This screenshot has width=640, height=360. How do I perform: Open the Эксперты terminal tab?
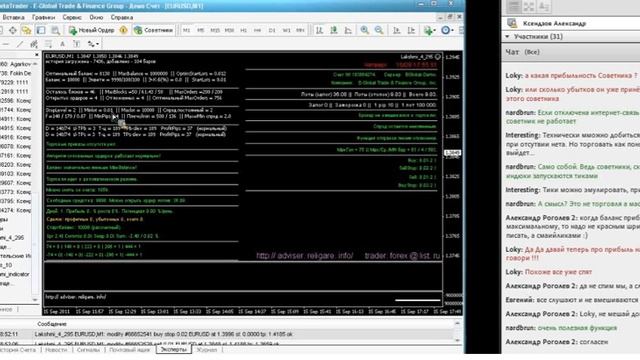point(173,350)
